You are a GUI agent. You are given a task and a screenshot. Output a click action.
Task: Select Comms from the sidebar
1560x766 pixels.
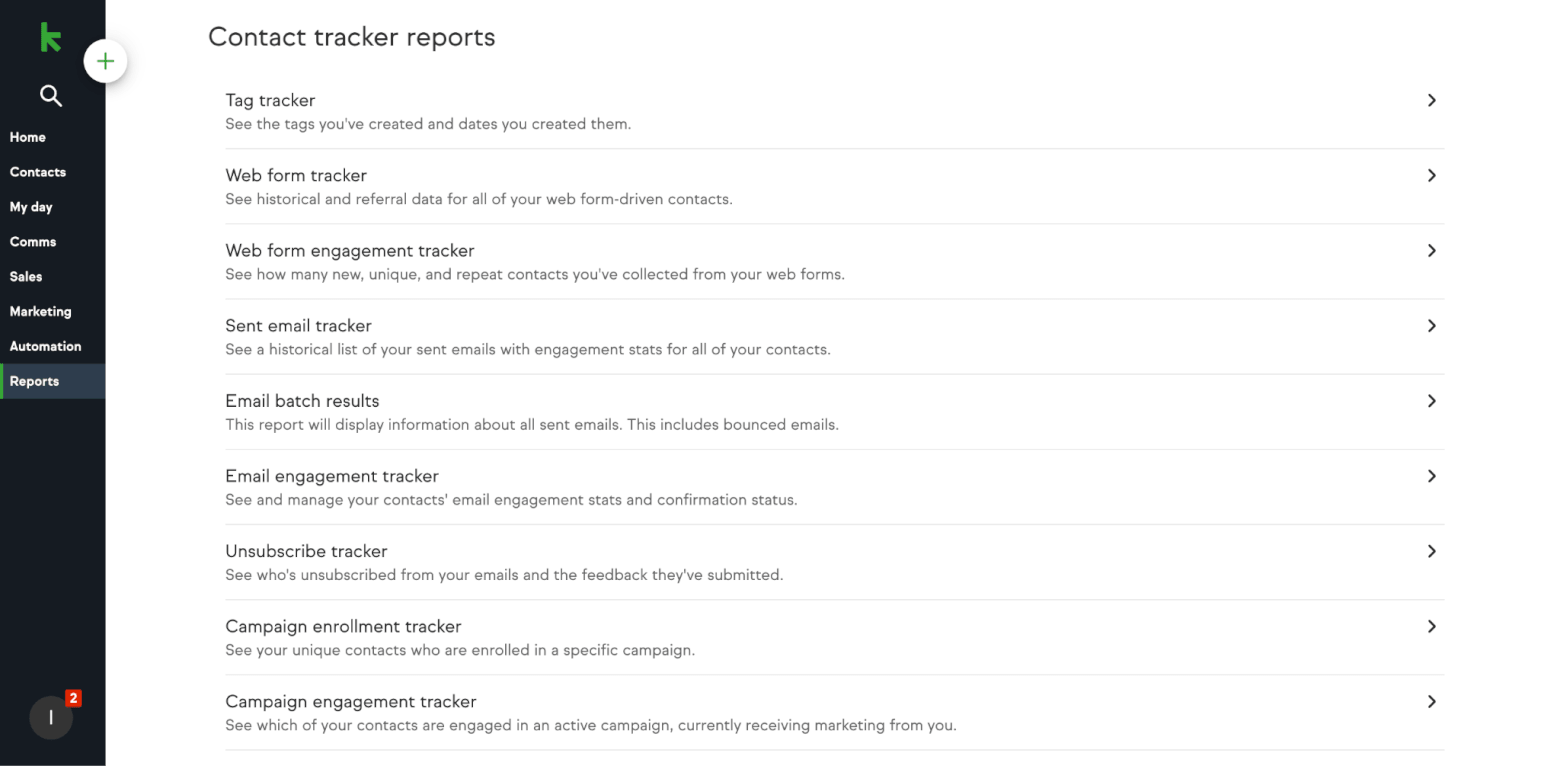[x=33, y=241]
